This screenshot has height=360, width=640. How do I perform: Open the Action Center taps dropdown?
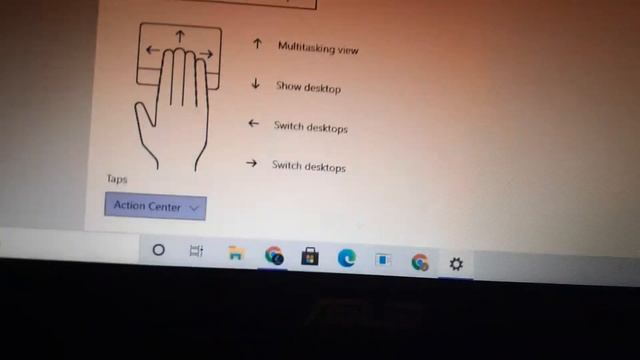click(x=156, y=207)
